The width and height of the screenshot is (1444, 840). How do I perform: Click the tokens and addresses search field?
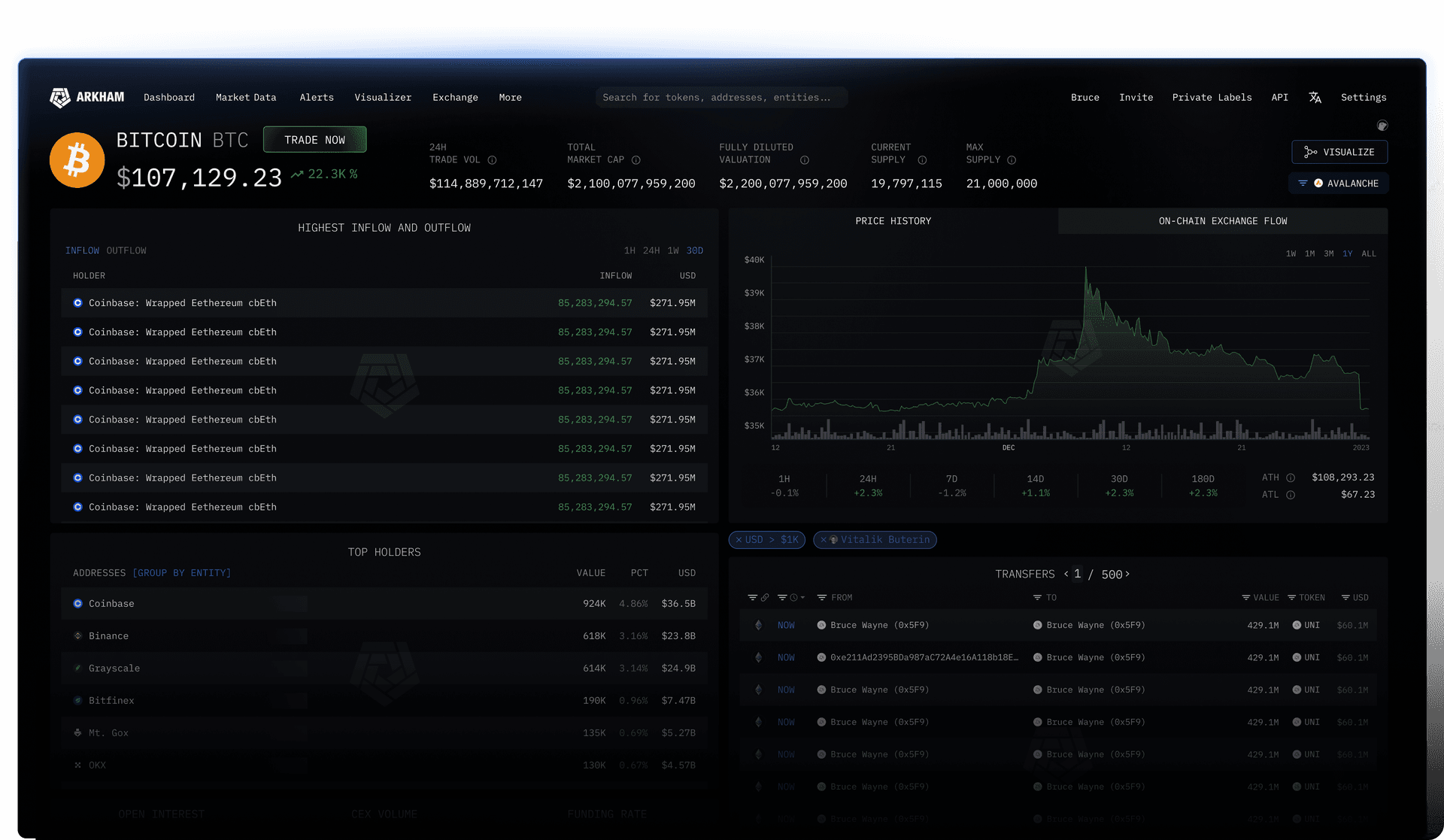pyautogui.click(x=720, y=98)
